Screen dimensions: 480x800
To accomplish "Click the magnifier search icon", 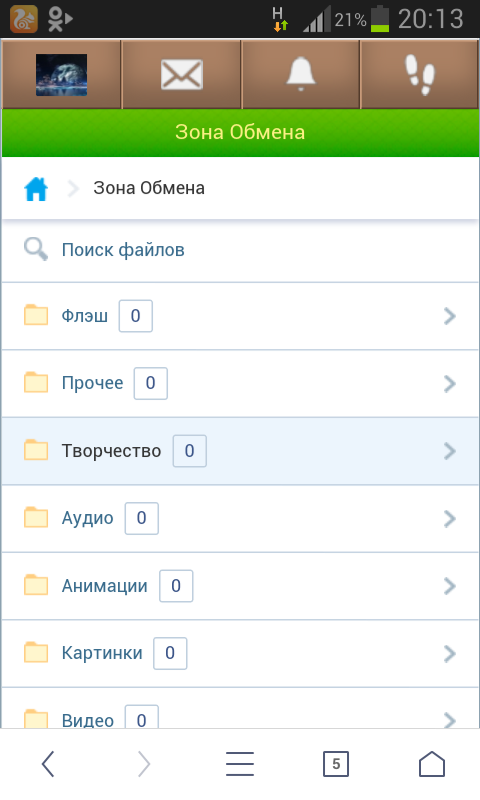I will 36,249.
